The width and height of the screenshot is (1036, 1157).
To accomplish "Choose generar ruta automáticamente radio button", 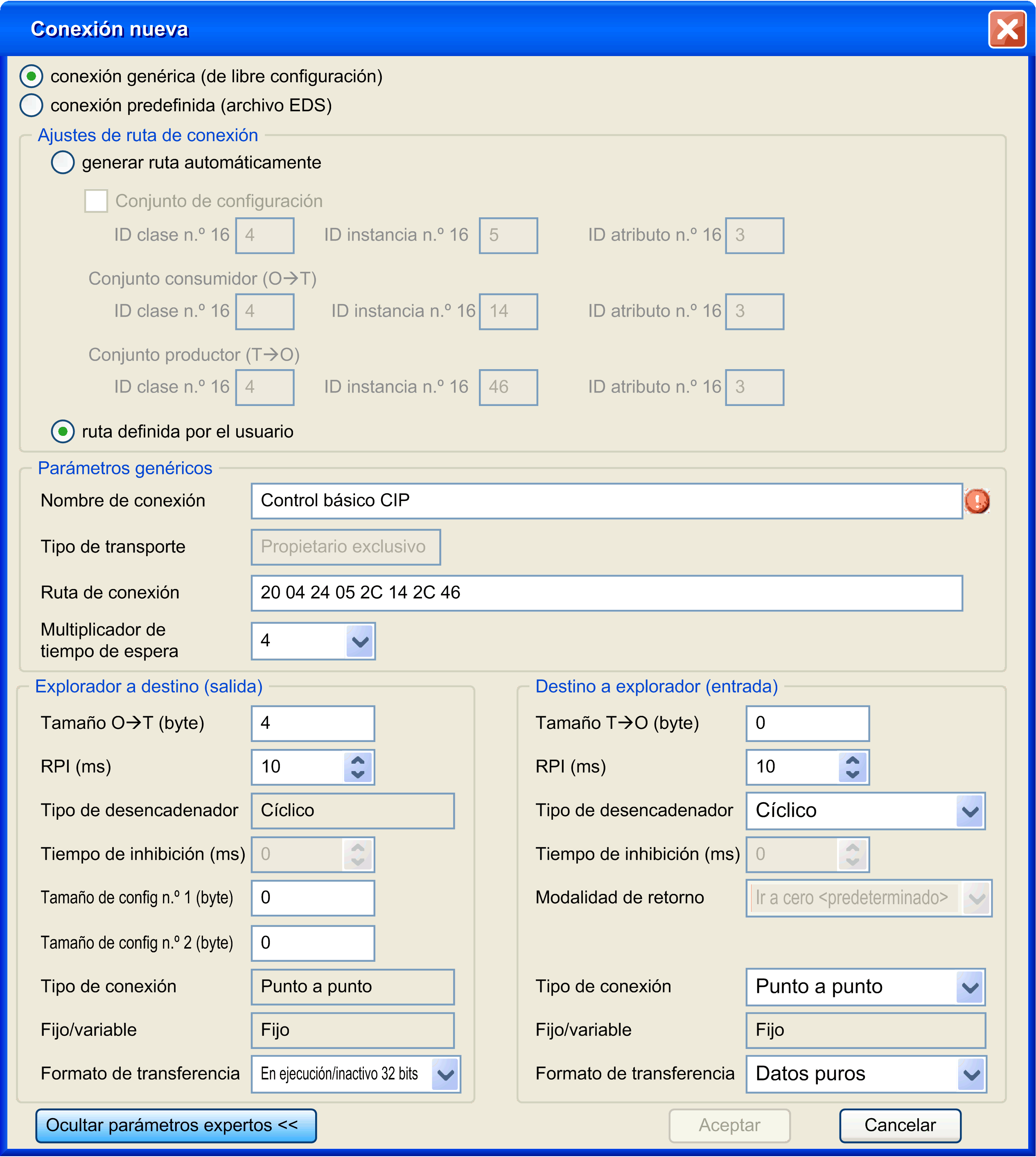I will [x=63, y=163].
